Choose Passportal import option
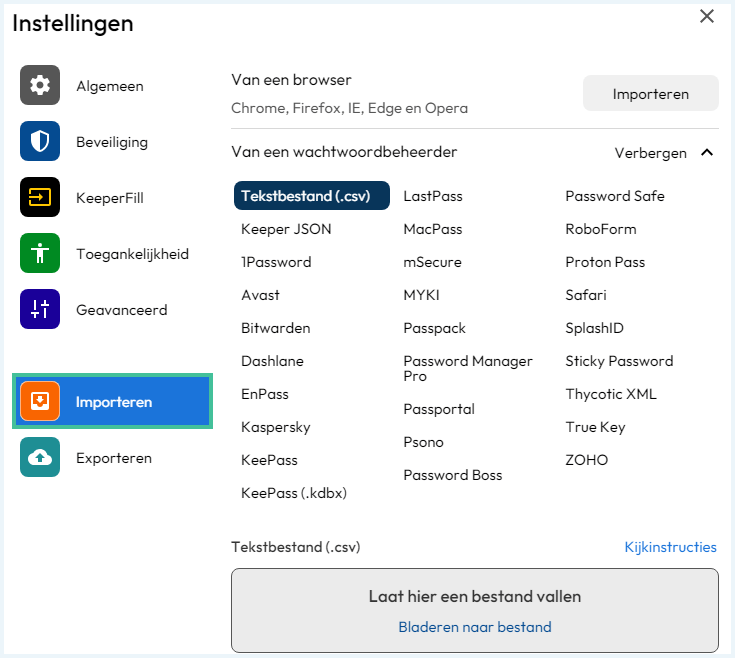 (439, 409)
